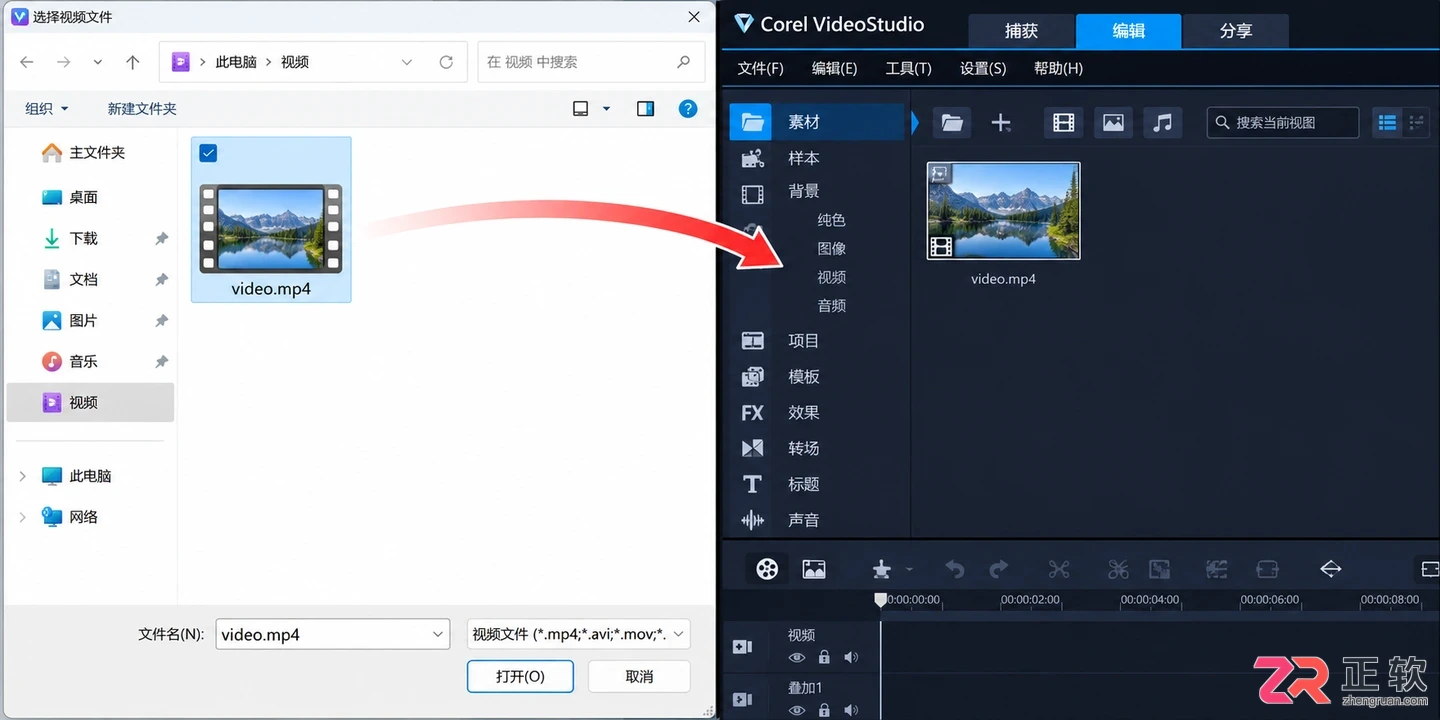Select 视频 in the dialog sidebar
The width and height of the screenshot is (1440, 720).
(x=90, y=402)
